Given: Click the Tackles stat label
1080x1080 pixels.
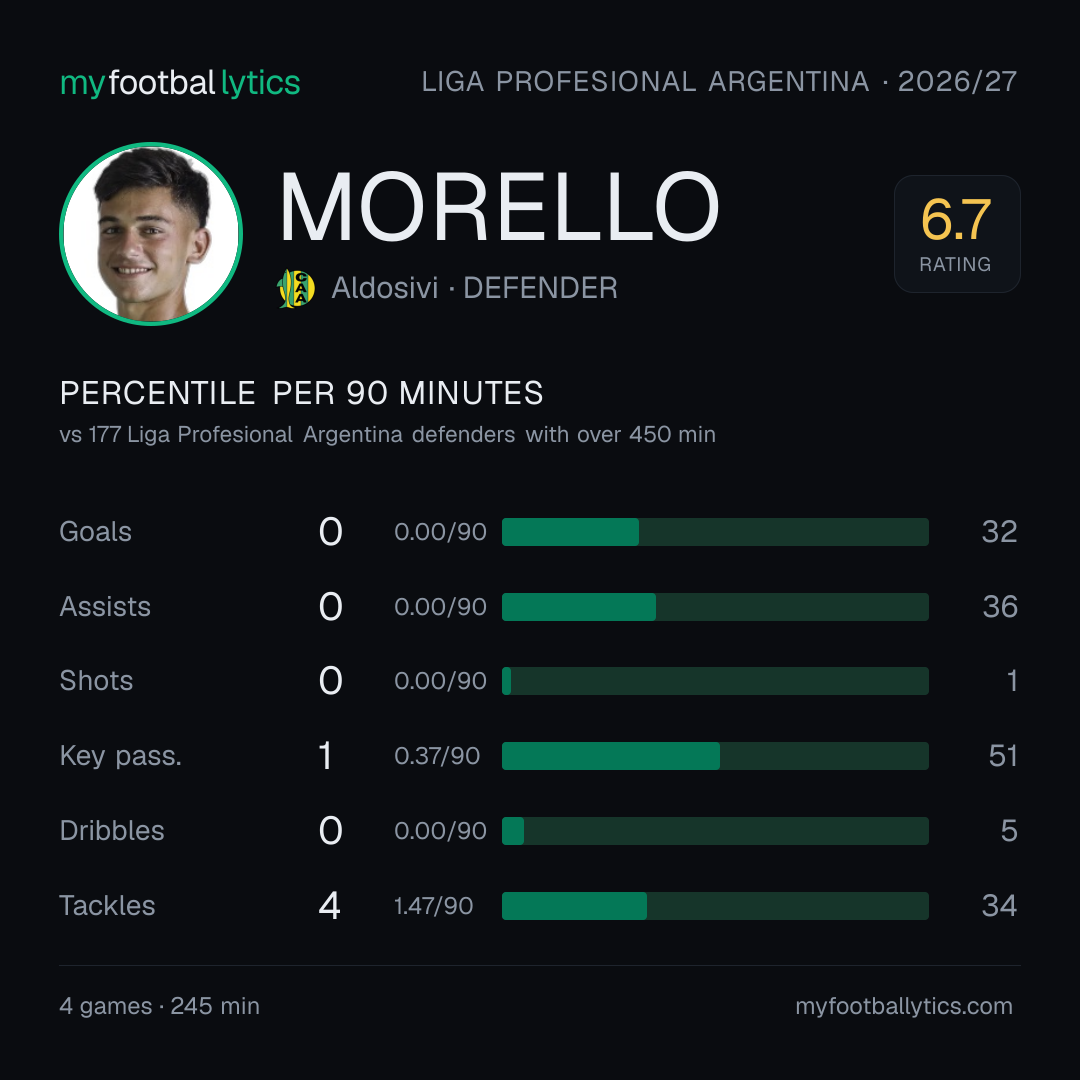Looking at the screenshot, I should pos(107,906).
